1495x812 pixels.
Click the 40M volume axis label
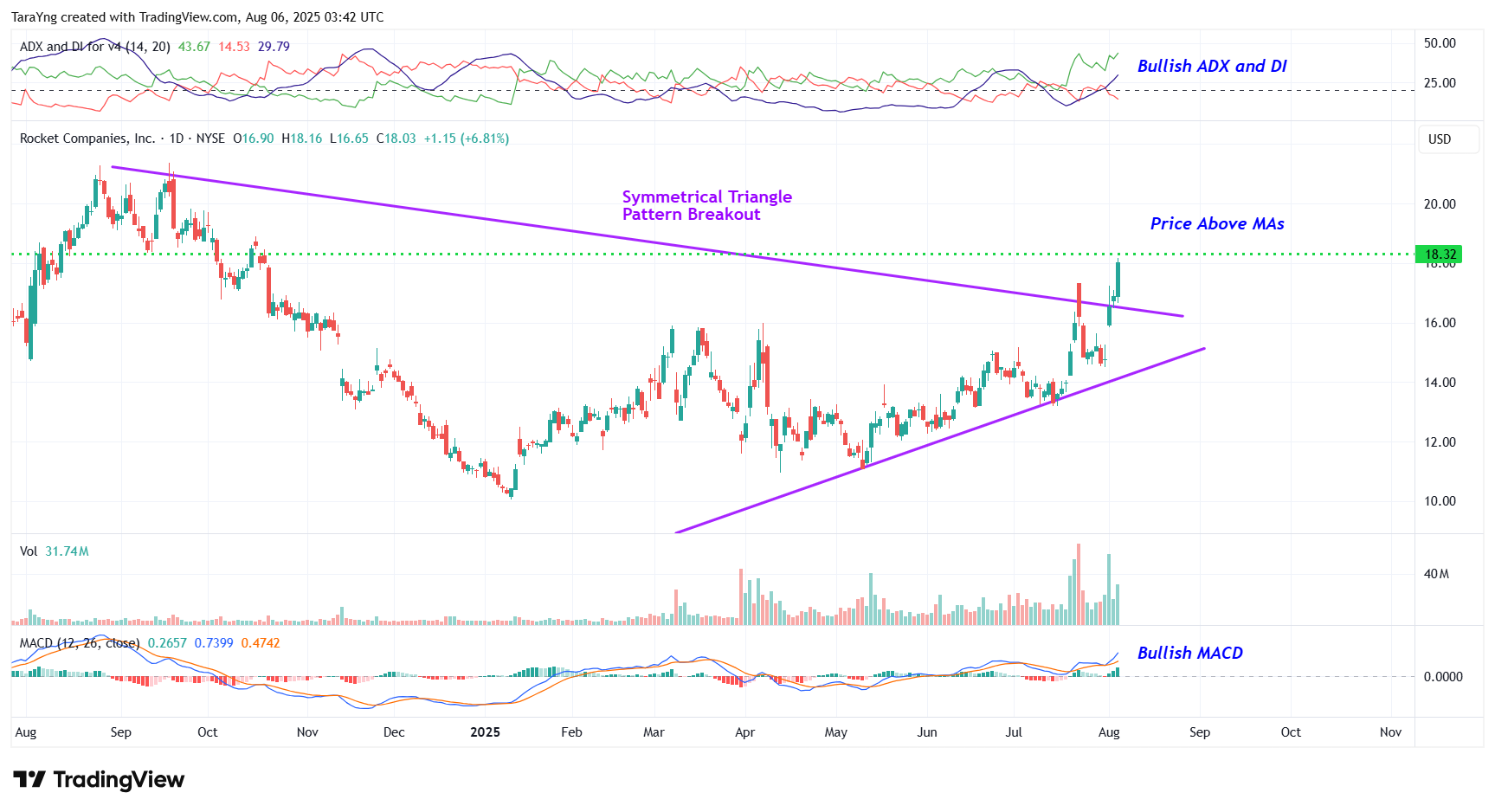1436,574
